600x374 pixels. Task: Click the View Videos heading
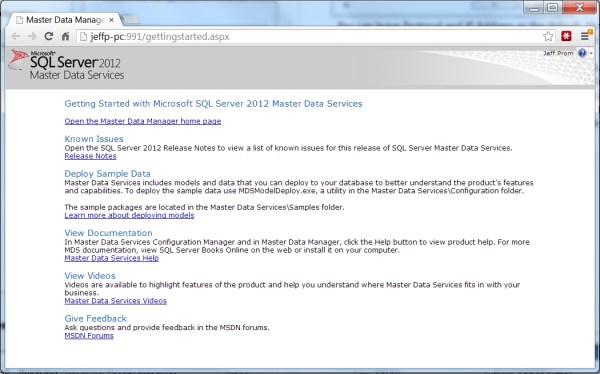point(90,276)
